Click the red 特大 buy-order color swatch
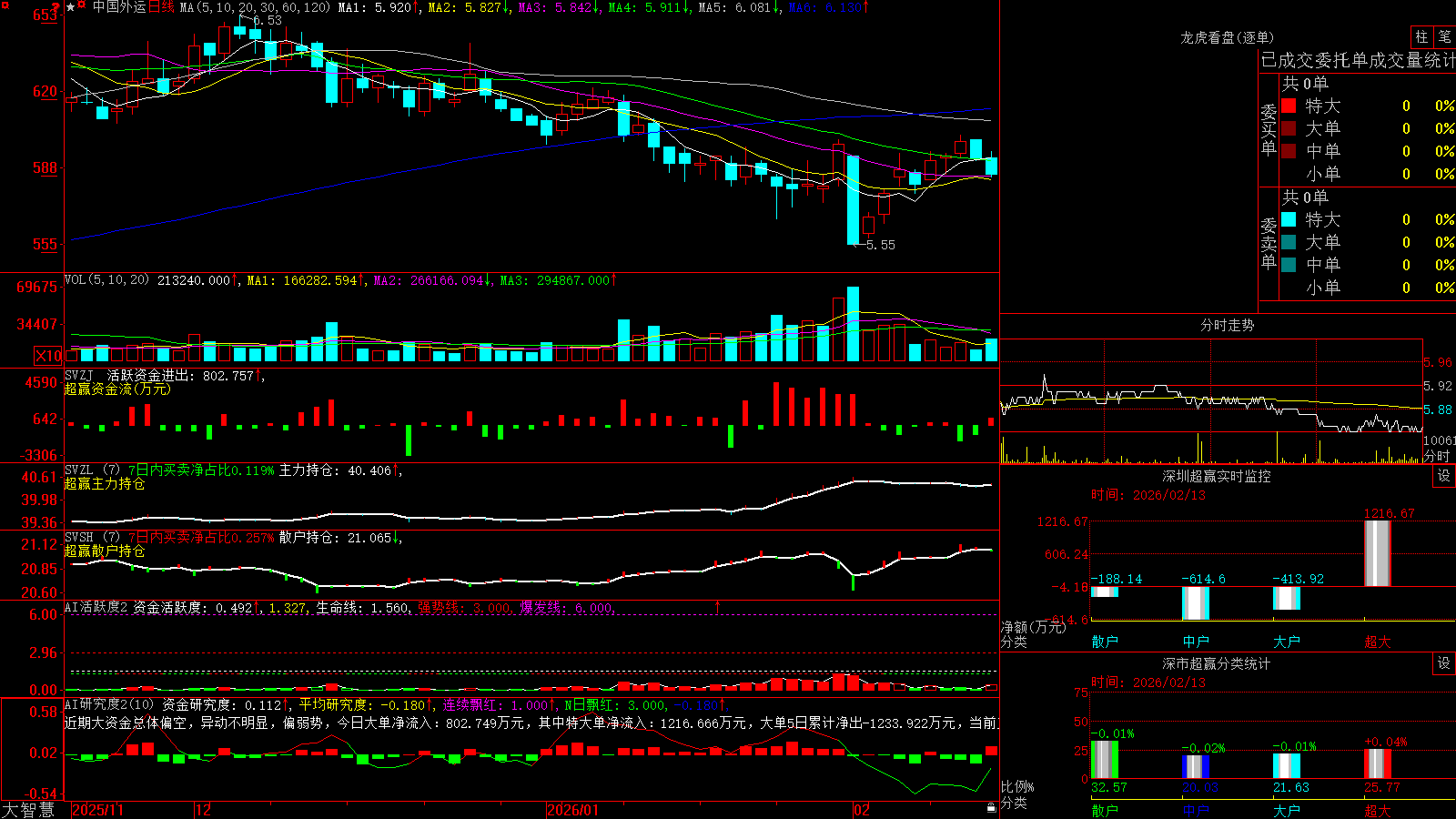This screenshot has width=1456, height=819. (x=1289, y=106)
